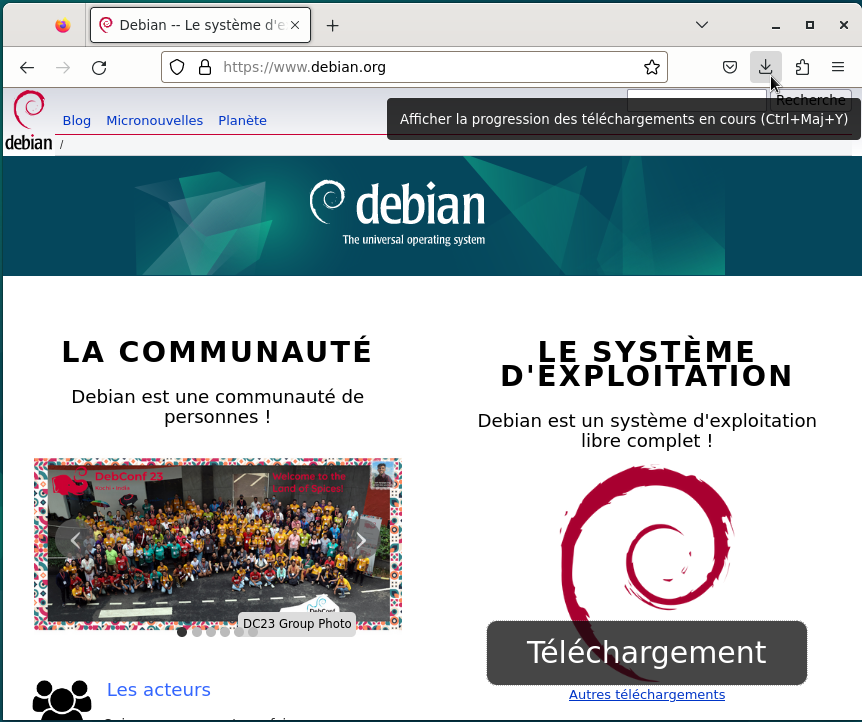Click the big Téléchargement button
The image size is (862, 722).
(647, 653)
